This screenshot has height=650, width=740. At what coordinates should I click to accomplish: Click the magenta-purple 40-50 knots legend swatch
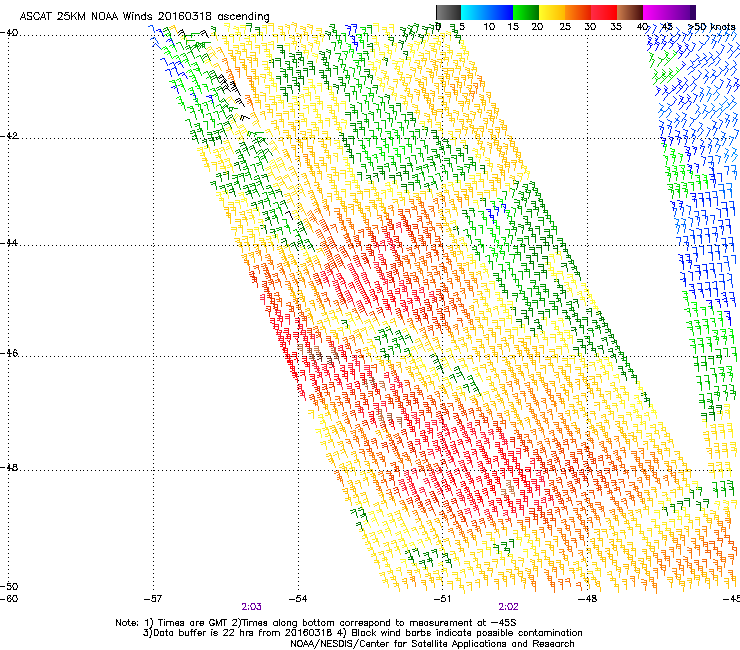tap(669, 12)
